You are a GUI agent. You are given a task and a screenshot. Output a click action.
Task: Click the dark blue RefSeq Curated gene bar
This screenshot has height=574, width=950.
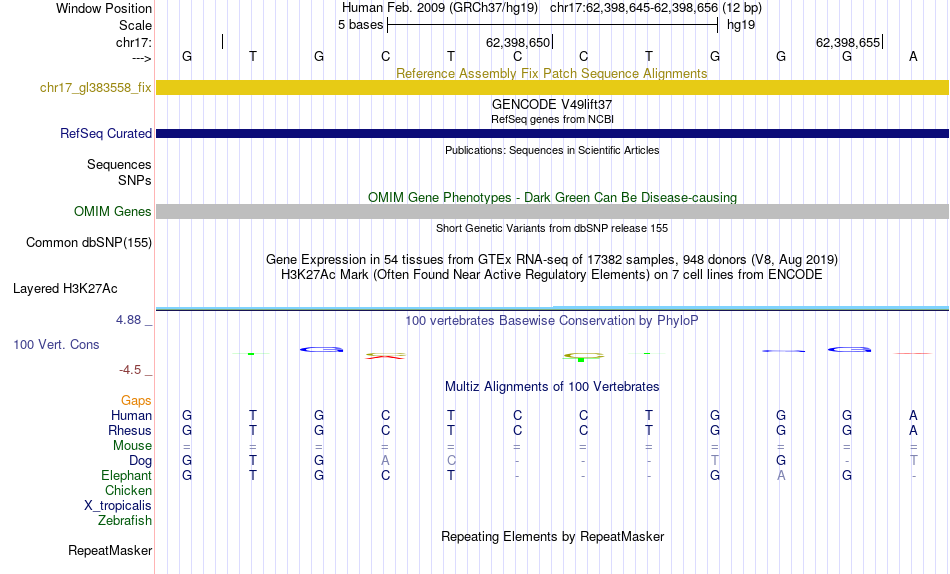click(553, 133)
